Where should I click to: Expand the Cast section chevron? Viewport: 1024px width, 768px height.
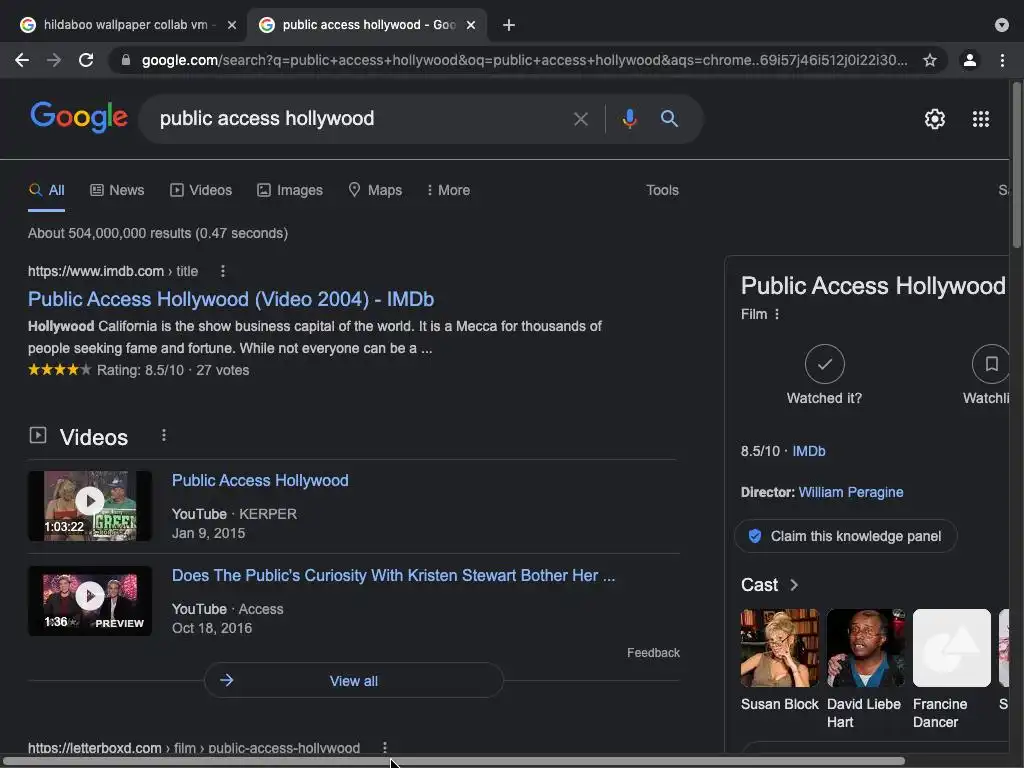tap(794, 585)
